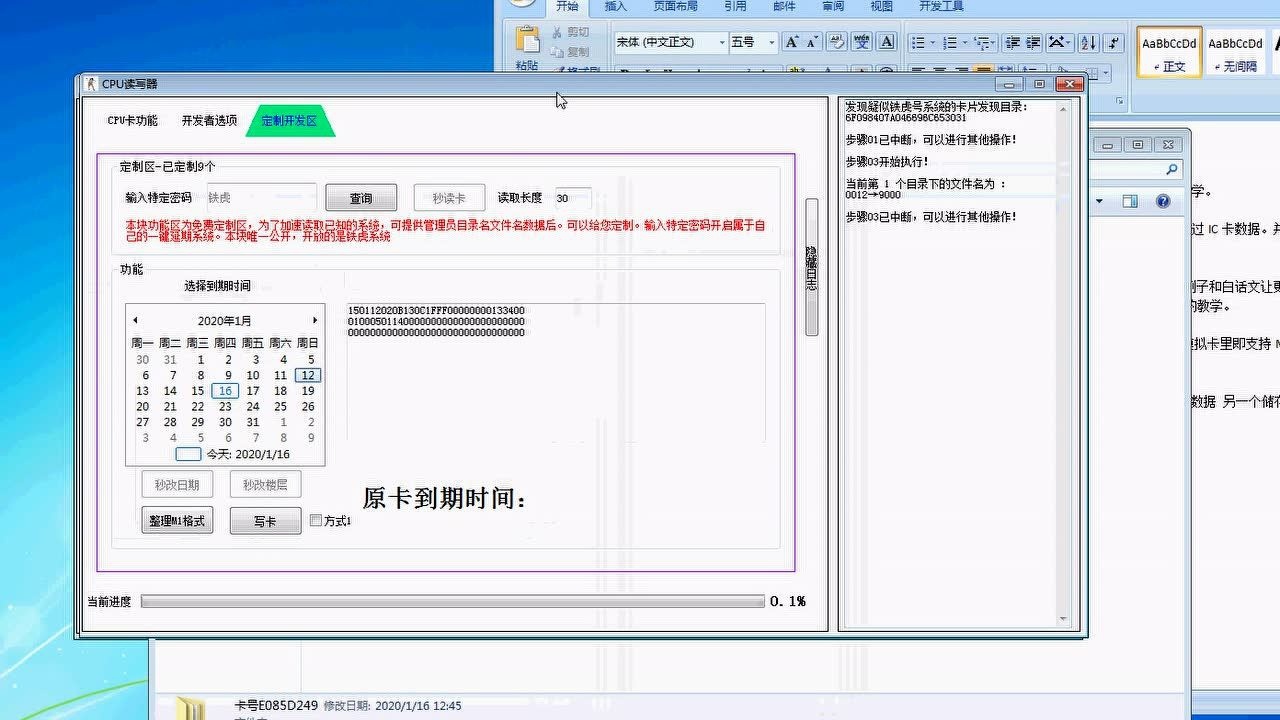Click Word numbering list icon
This screenshot has width=1280, height=720.
[x=950, y=43]
